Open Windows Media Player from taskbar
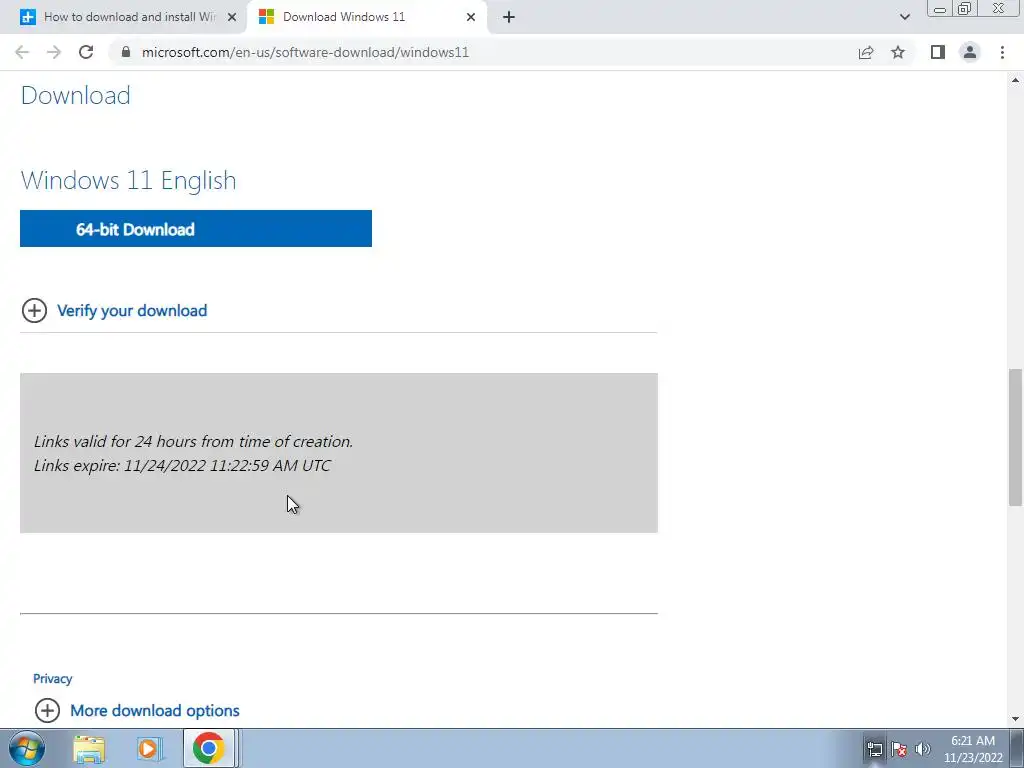Image resolution: width=1024 pixels, height=768 pixels. (x=149, y=749)
